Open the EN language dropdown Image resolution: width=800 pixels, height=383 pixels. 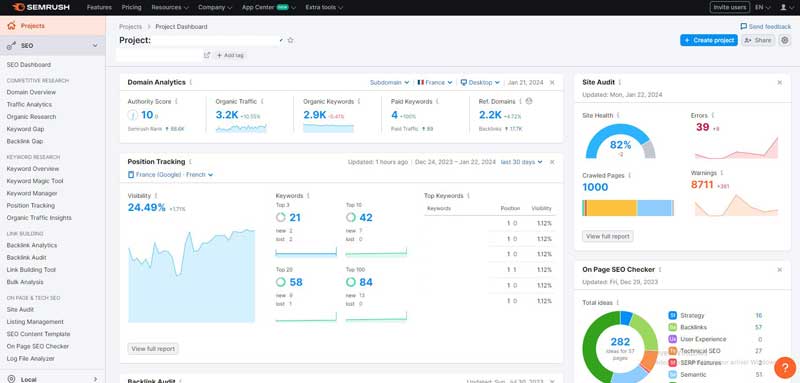[x=763, y=8]
